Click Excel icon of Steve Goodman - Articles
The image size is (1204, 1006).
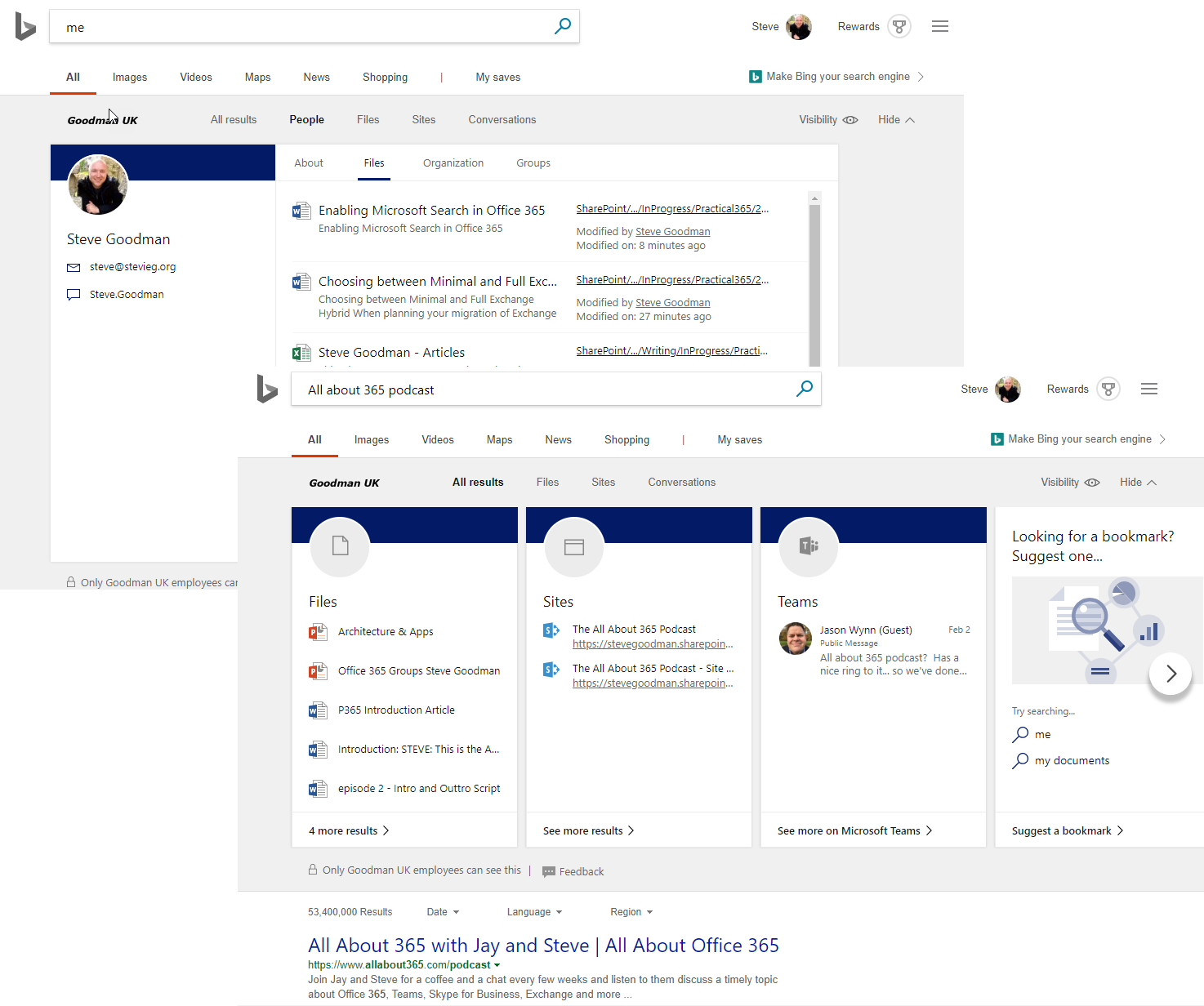[301, 353]
